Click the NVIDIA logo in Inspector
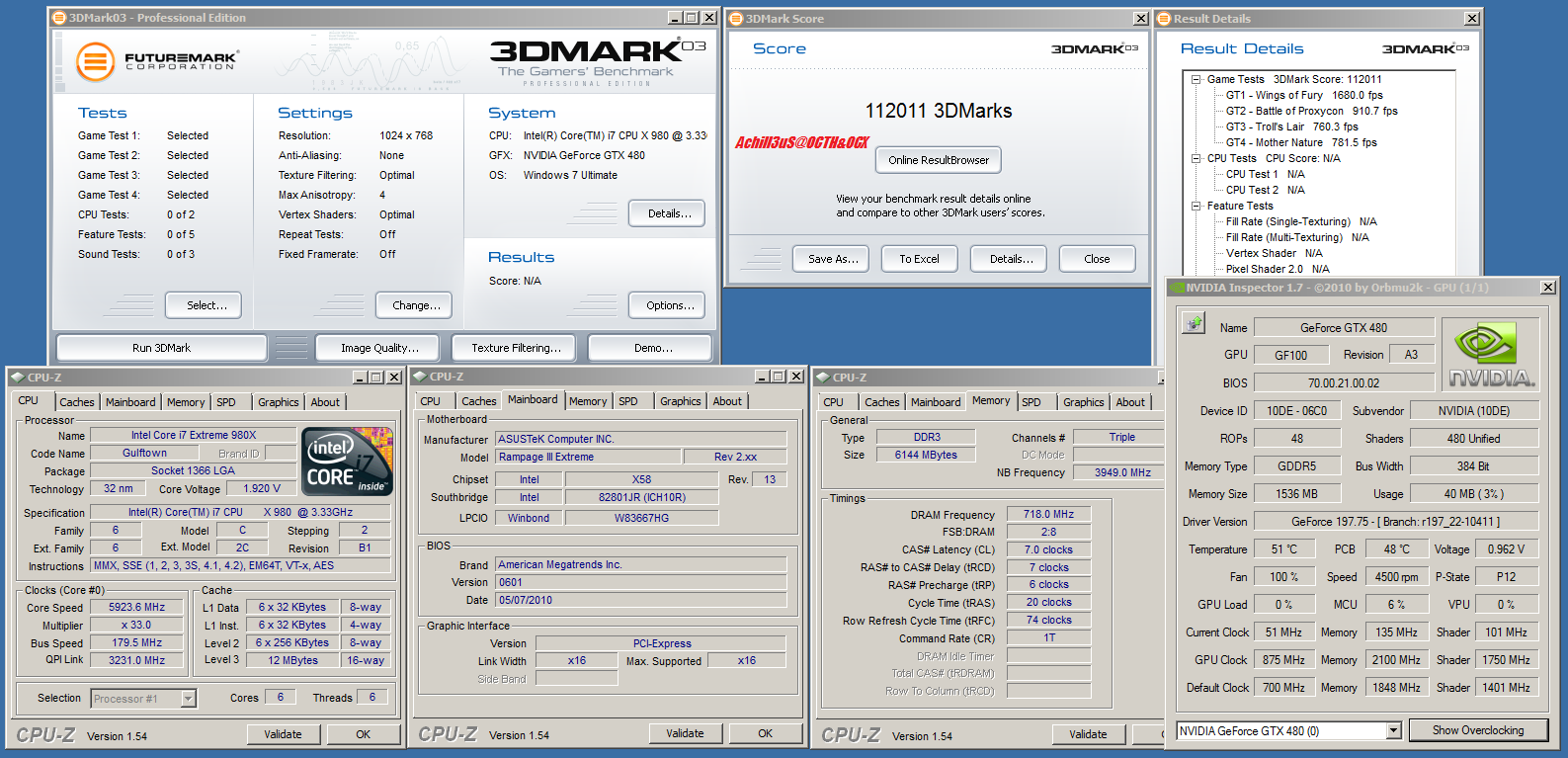The image size is (1568, 758). coord(1492,355)
